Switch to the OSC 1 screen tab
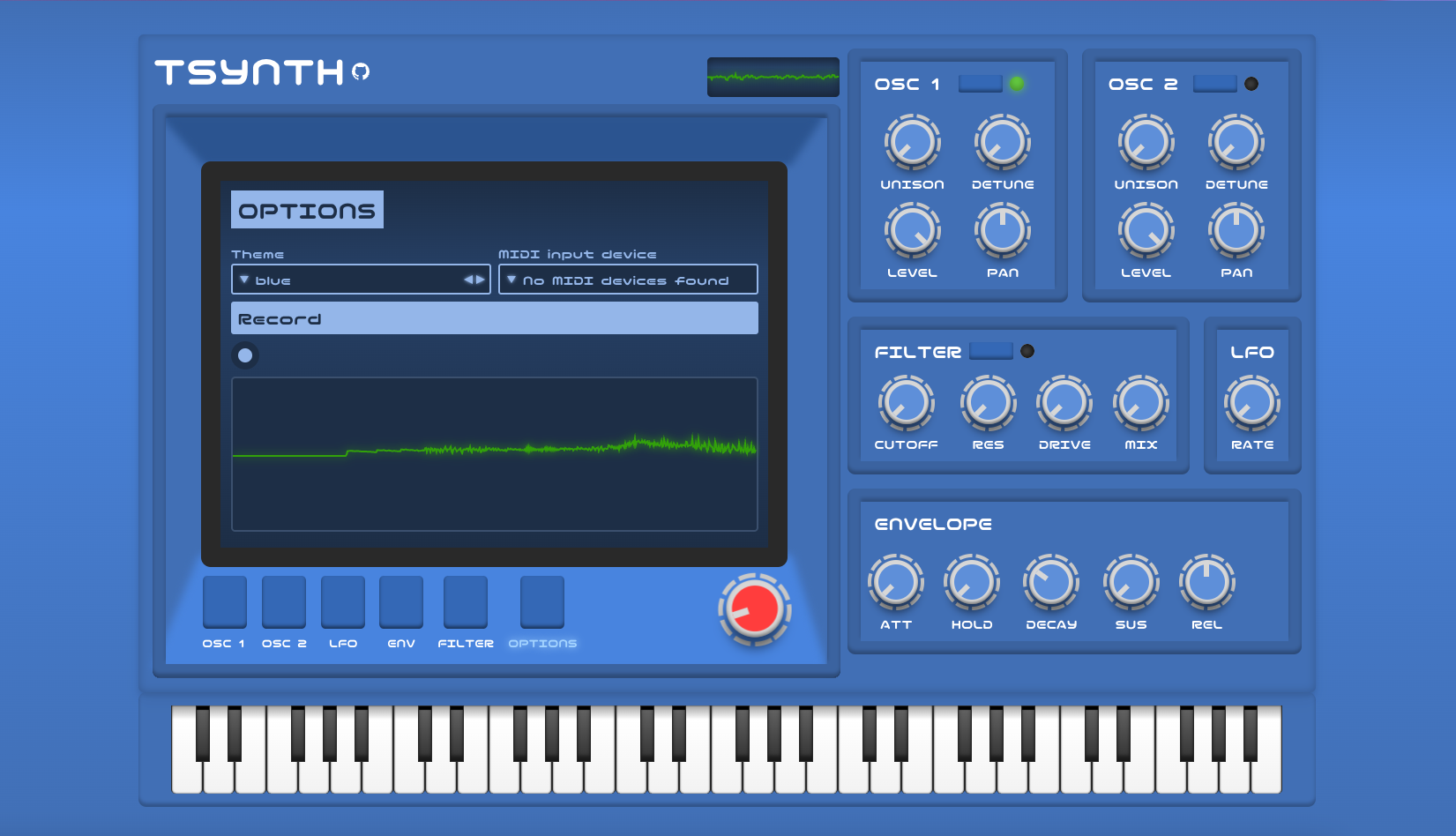 pos(225,602)
